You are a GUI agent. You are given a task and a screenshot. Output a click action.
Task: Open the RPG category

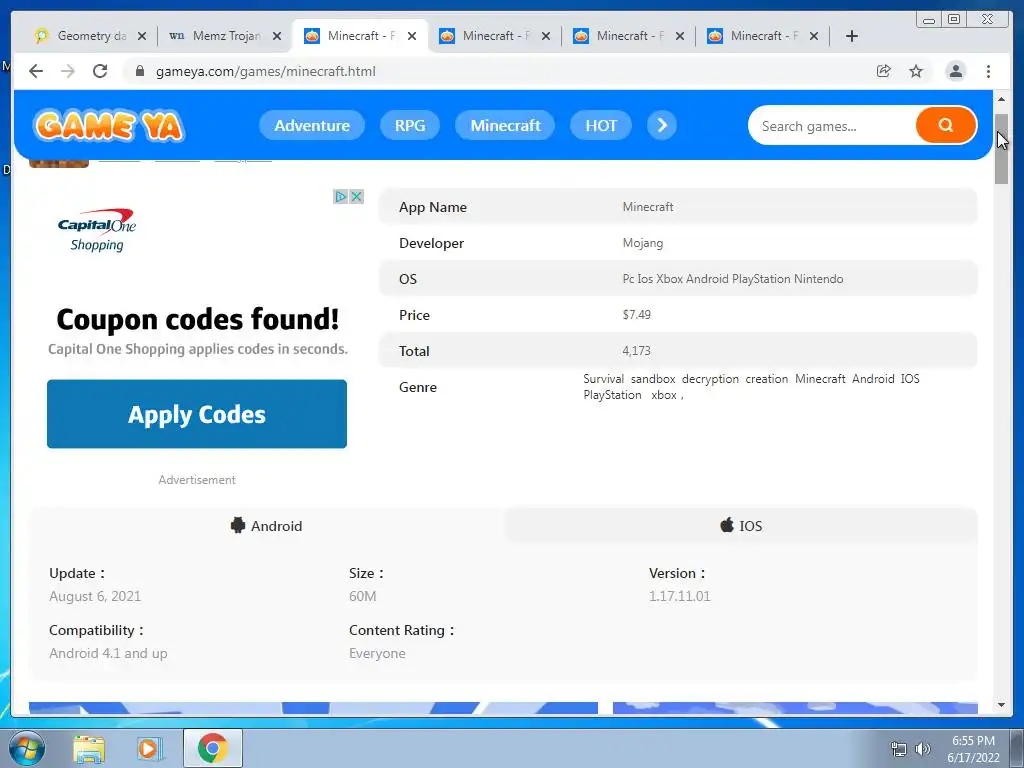point(409,125)
